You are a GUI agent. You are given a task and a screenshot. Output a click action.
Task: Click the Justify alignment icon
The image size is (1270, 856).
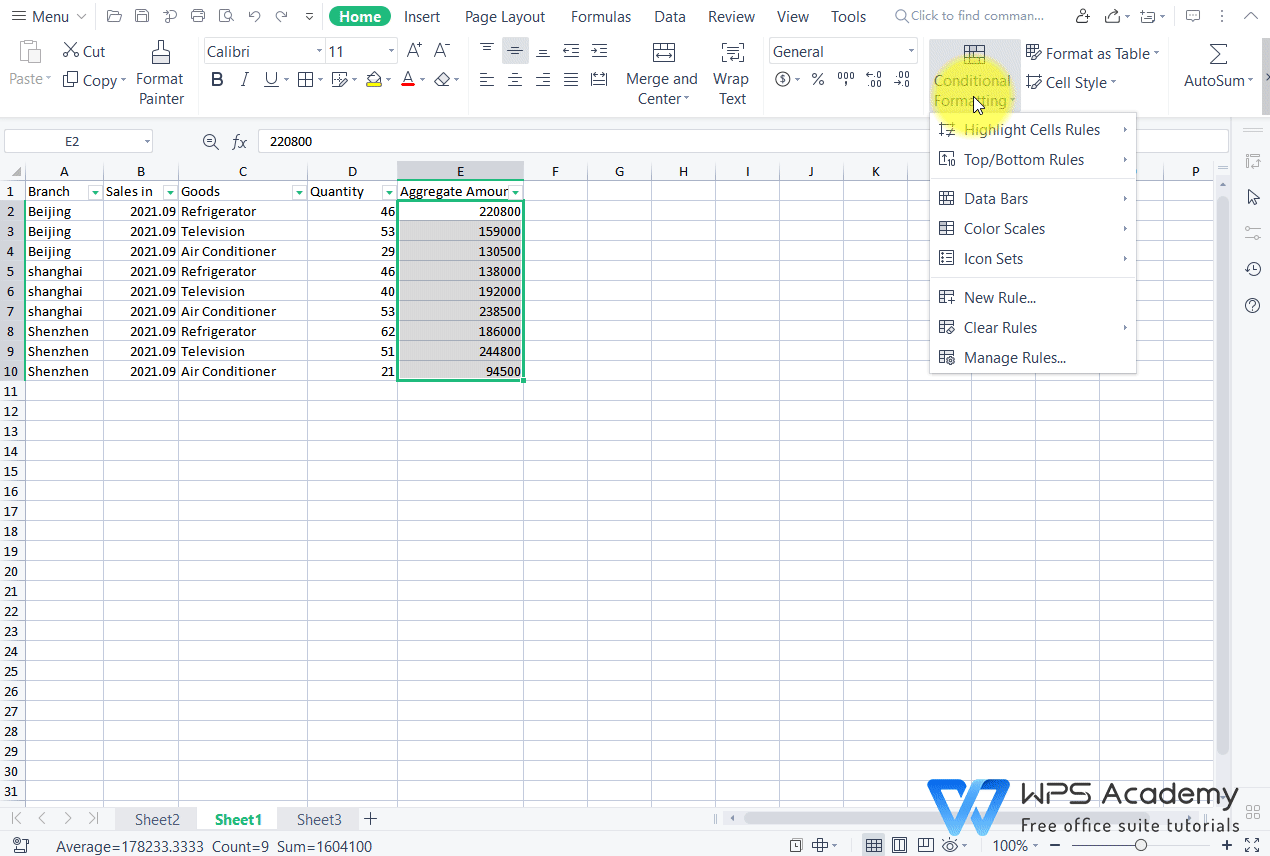pyautogui.click(x=571, y=80)
